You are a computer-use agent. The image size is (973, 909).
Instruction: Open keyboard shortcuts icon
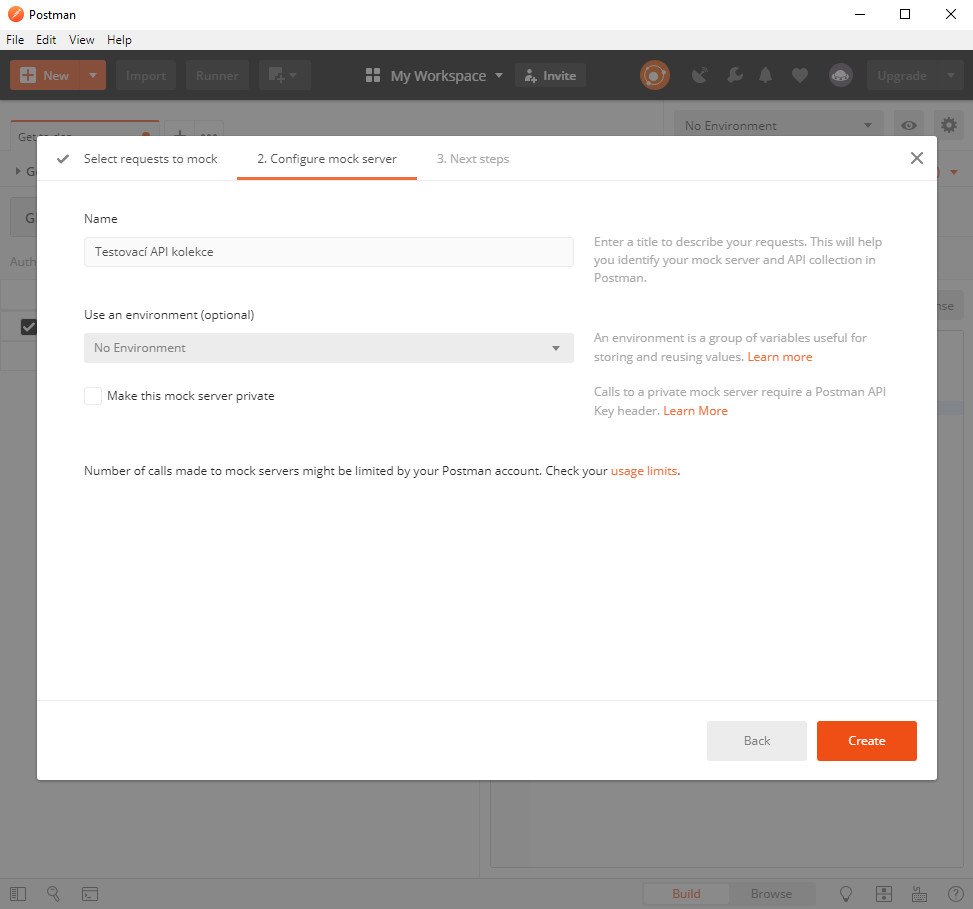click(920, 893)
